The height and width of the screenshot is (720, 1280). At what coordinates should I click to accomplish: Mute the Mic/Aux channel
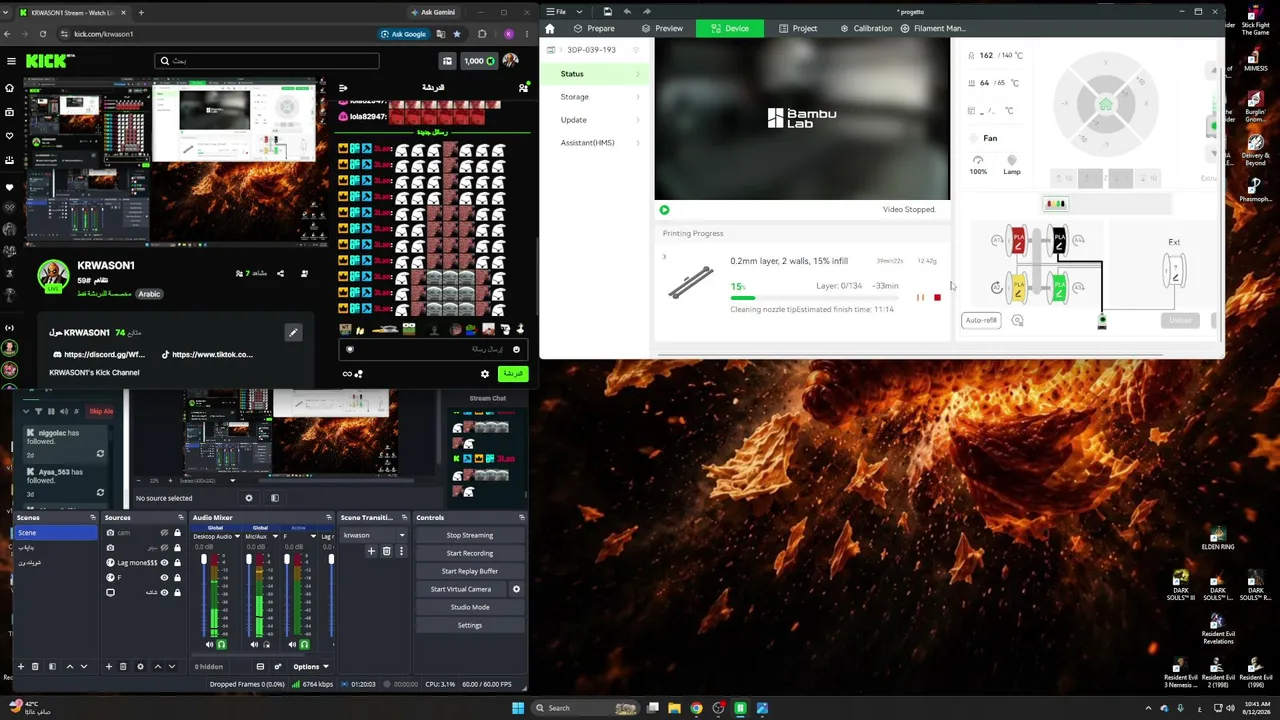tap(254, 645)
